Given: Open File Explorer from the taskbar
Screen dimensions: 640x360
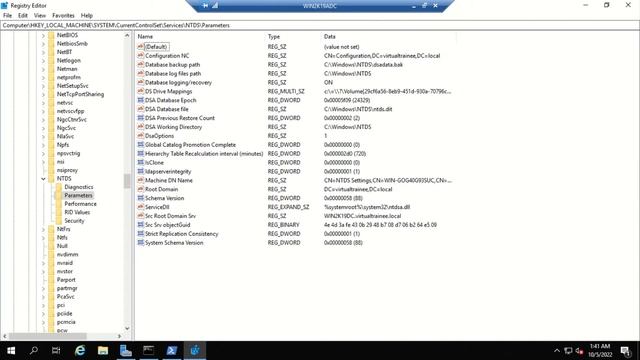Looking at the screenshot, I should (103, 351).
